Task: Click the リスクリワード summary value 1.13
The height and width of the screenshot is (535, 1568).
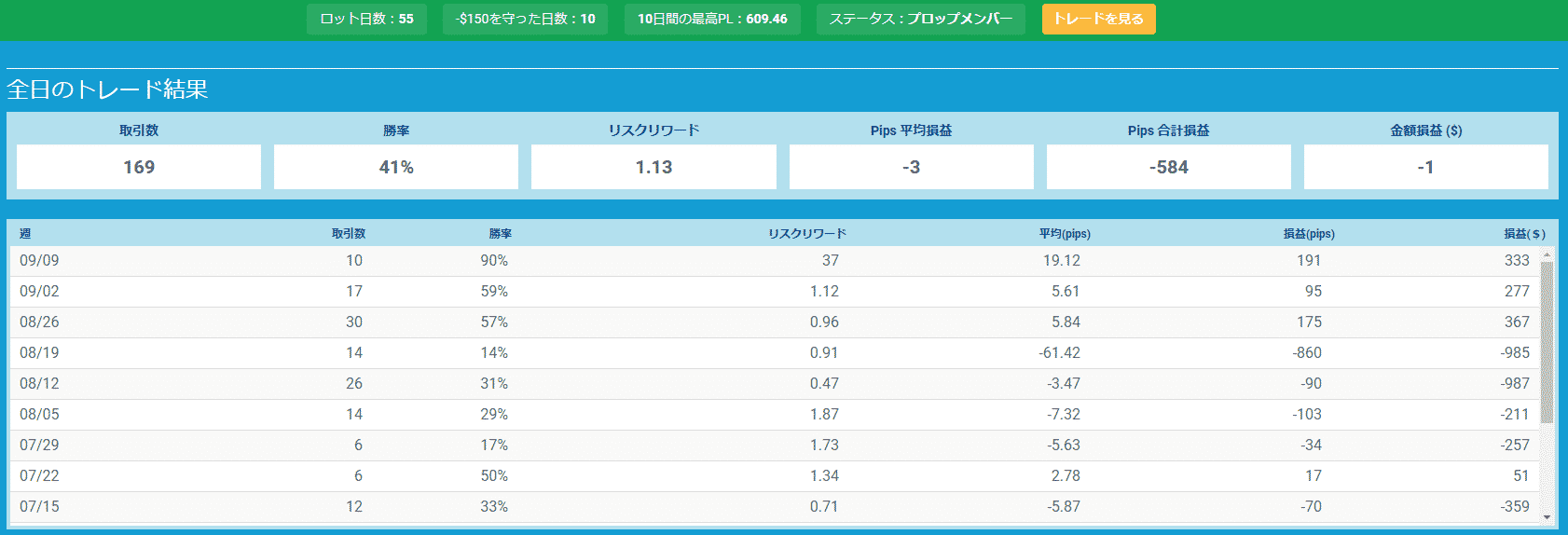Action: coord(653,167)
